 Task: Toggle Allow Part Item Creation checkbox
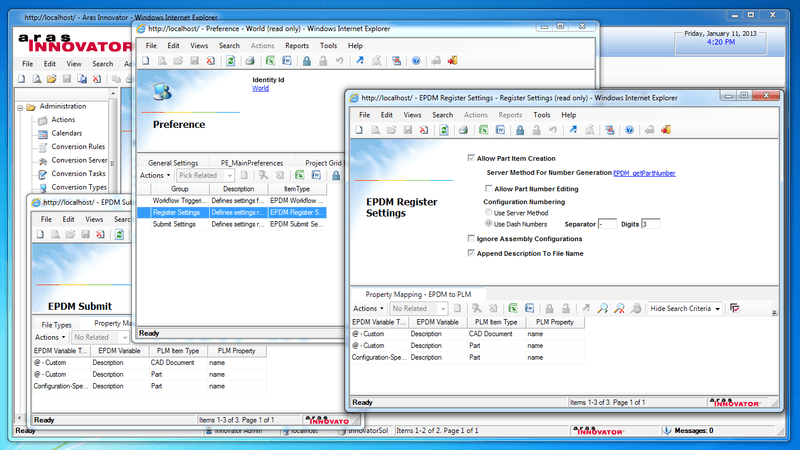pyautogui.click(x=471, y=158)
